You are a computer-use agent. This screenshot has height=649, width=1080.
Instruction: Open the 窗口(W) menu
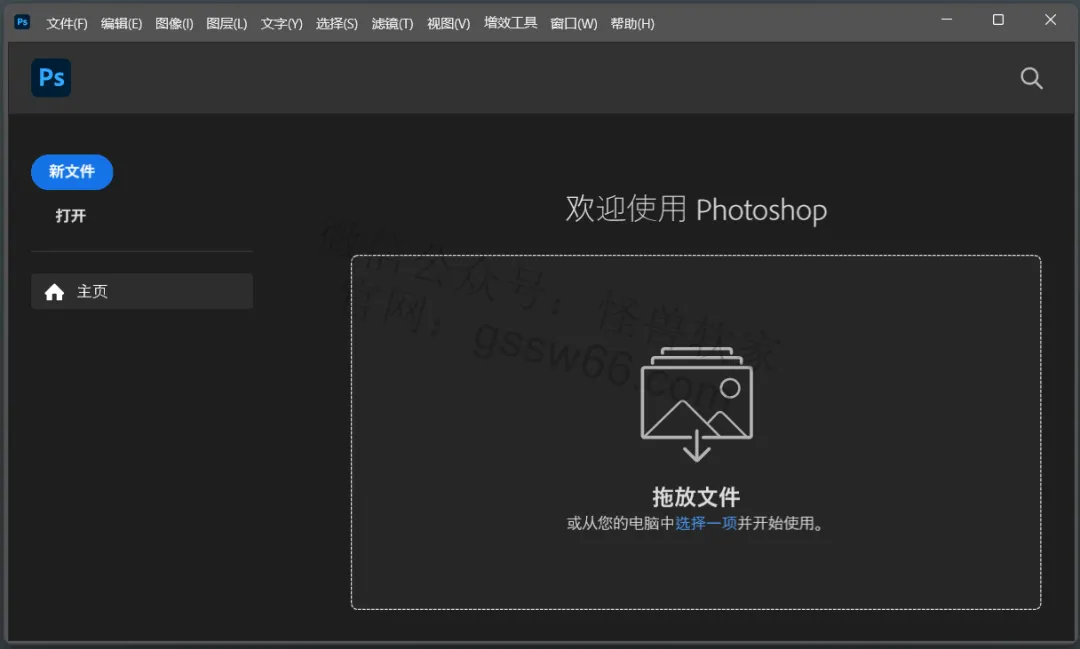(574, 23)
